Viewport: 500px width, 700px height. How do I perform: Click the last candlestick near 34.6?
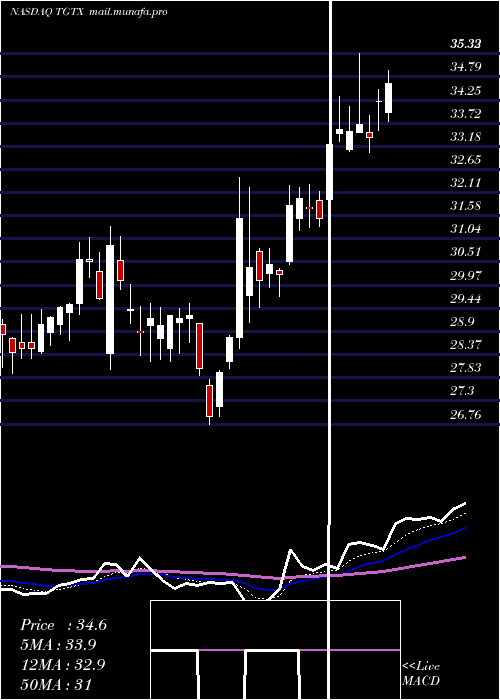(388, 98)
